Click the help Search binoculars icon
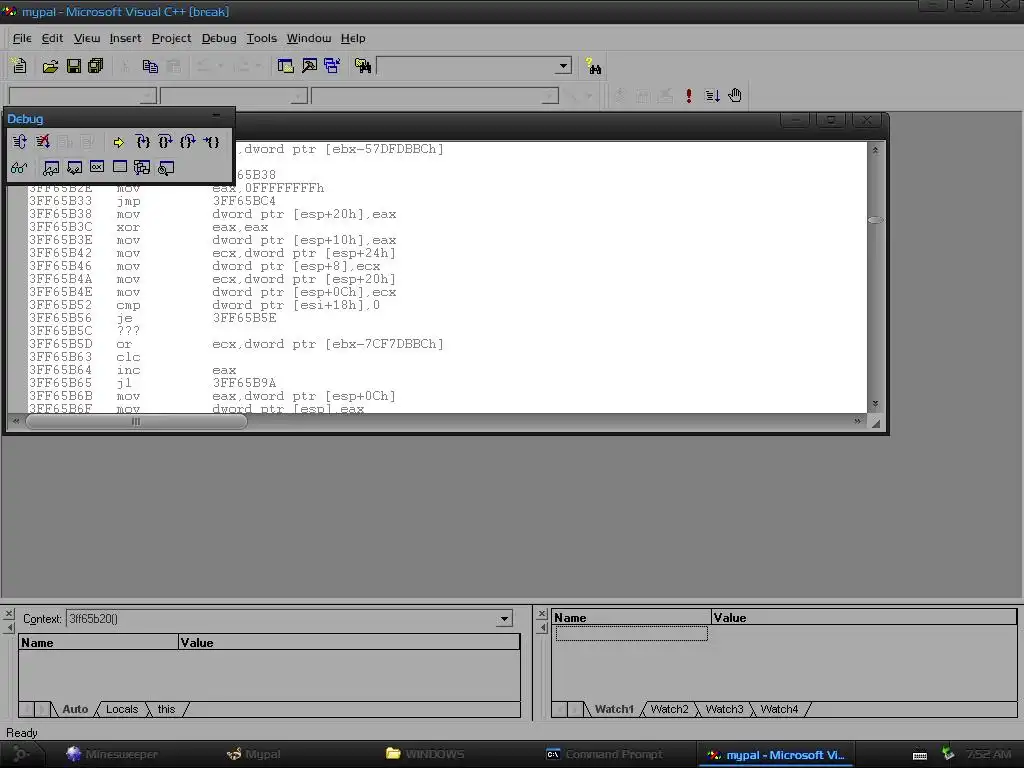 coord(593,66)
